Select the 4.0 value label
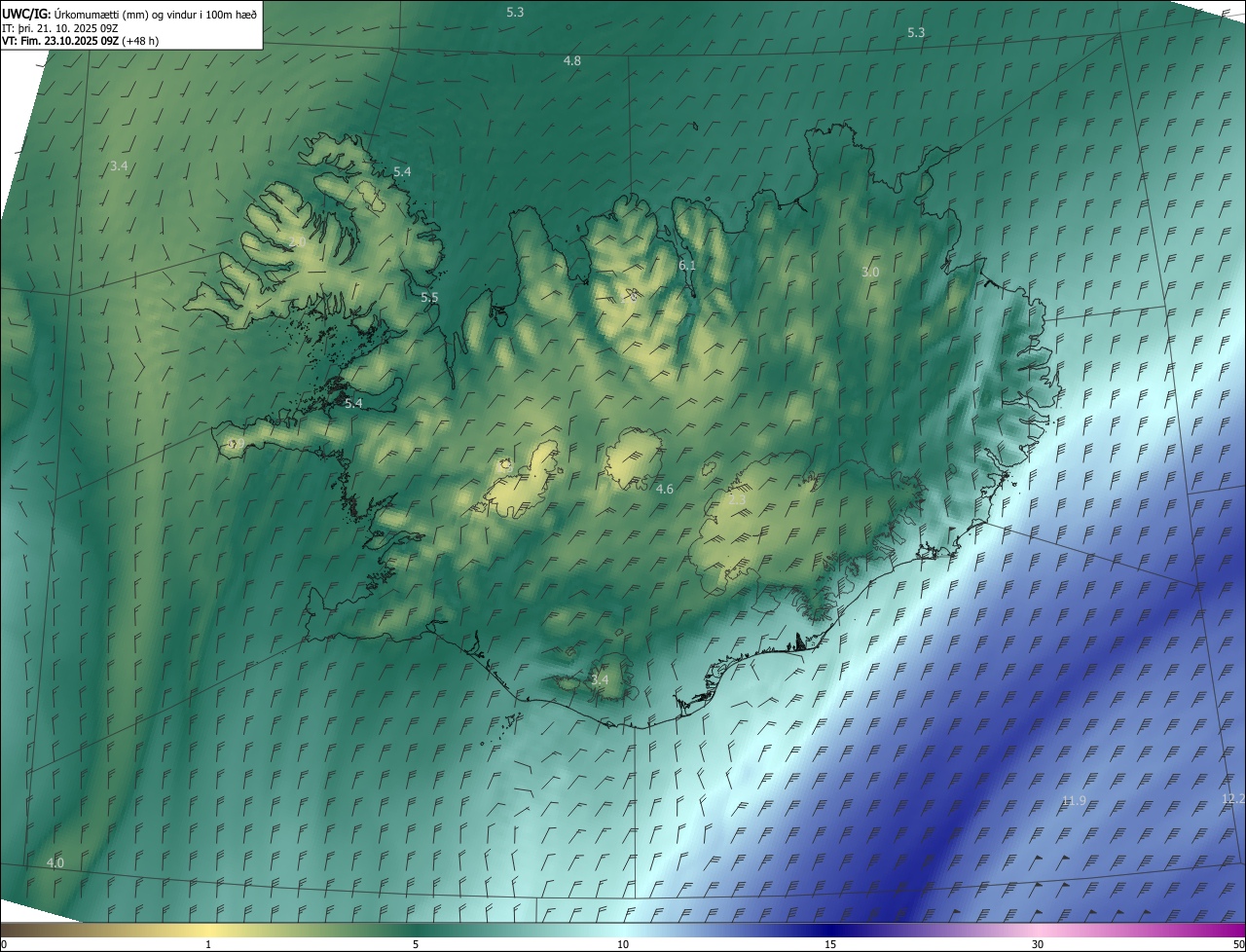The width and height of the screenshot is (1246, 952). tap(55, 862)
